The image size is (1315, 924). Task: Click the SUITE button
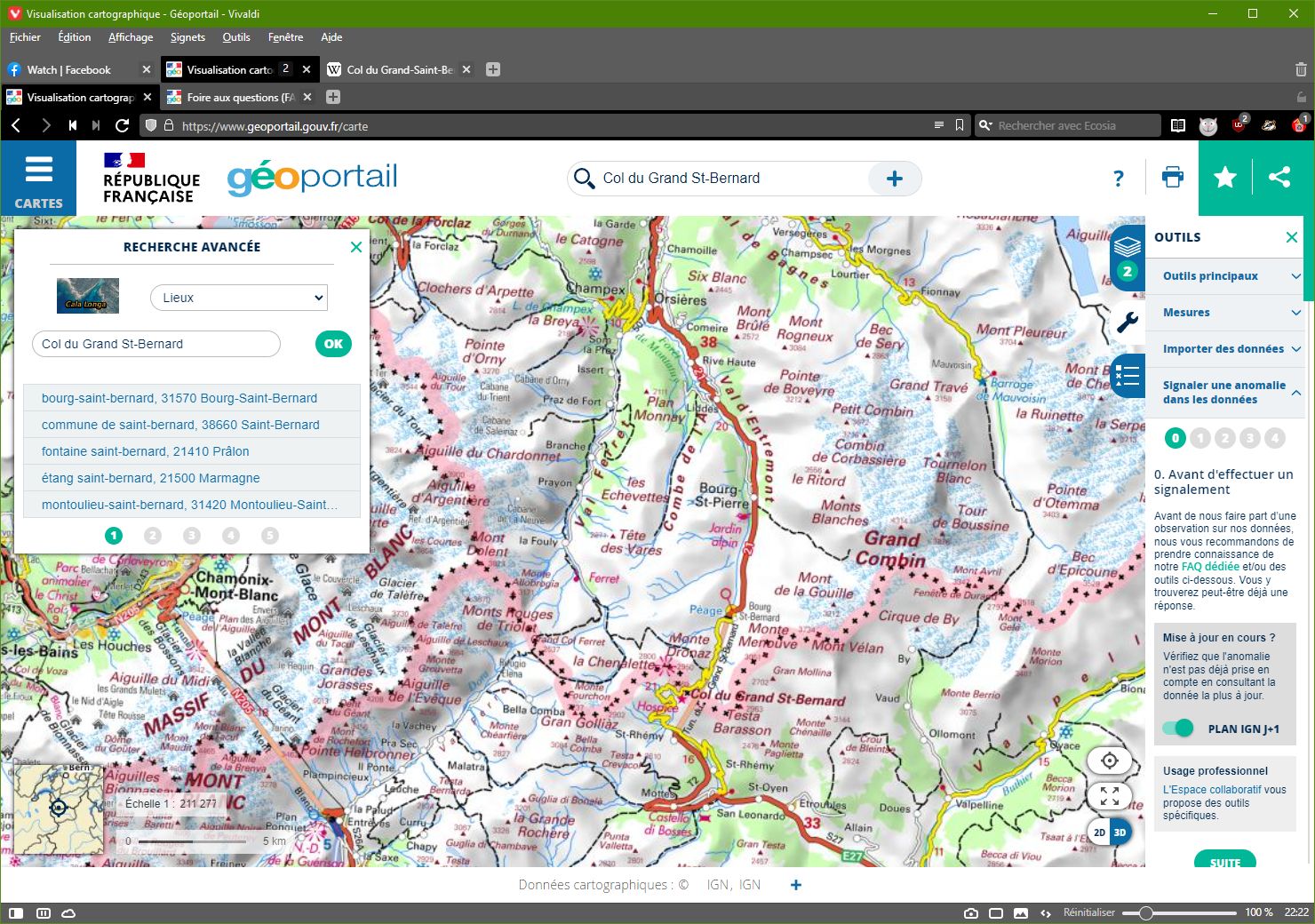coord(1225,860)
